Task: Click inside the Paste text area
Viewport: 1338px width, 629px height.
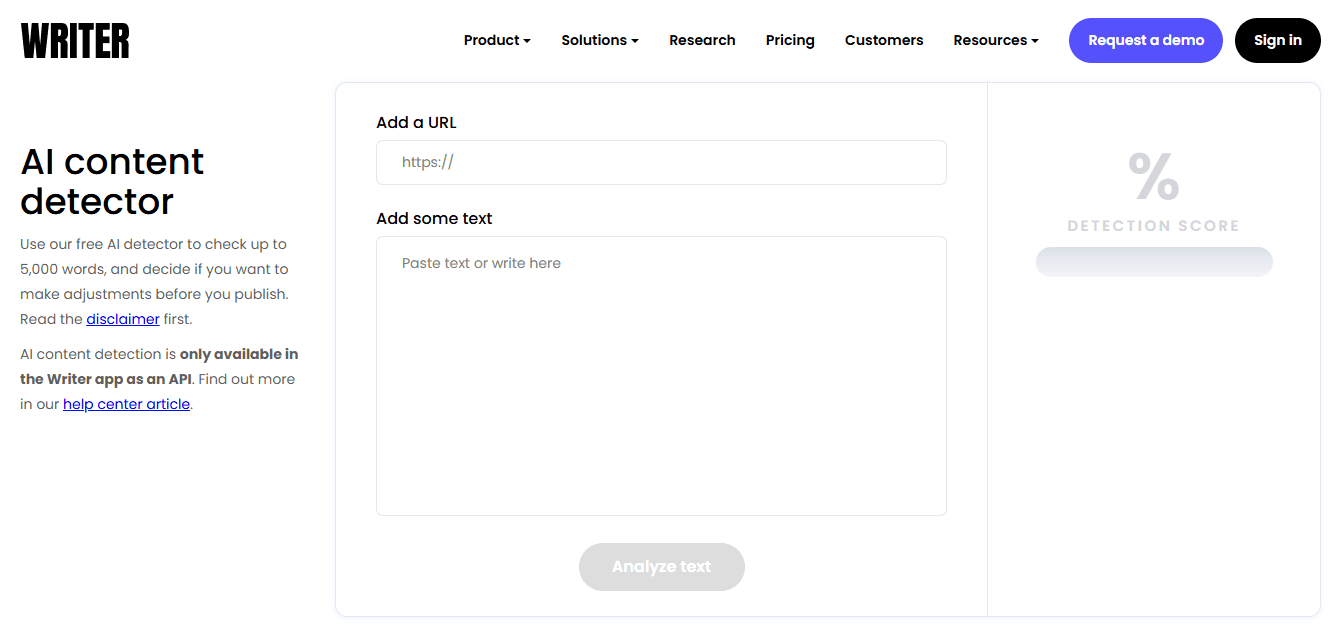Action: pos(661,376)
